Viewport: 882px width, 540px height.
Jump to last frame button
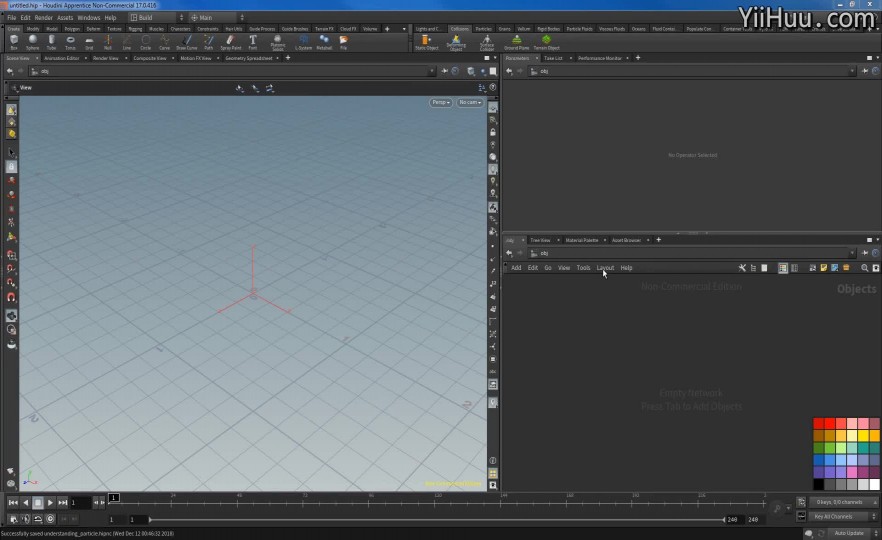coord(62,502)
